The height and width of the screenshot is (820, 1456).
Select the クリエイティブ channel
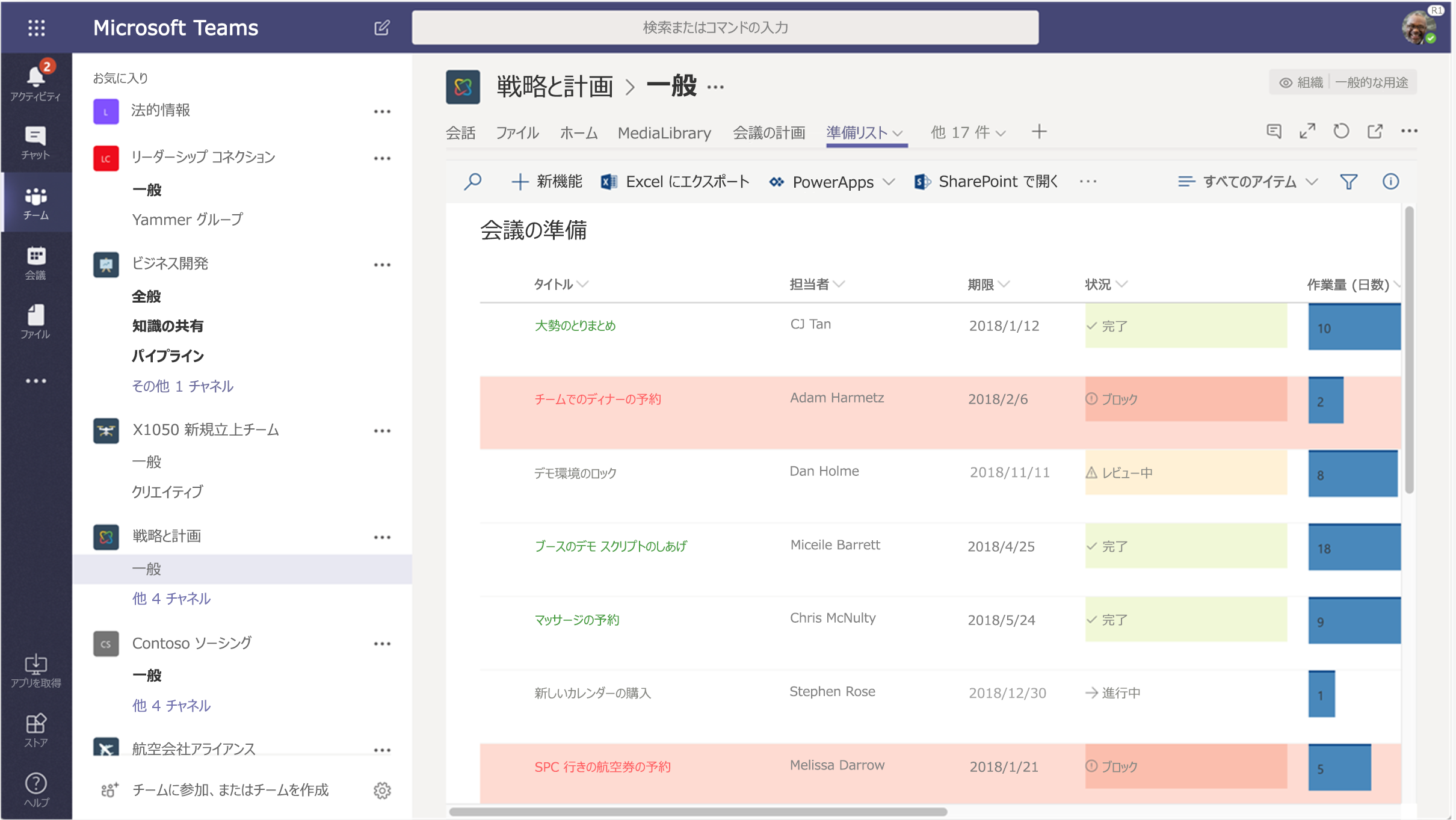[168, 492]
